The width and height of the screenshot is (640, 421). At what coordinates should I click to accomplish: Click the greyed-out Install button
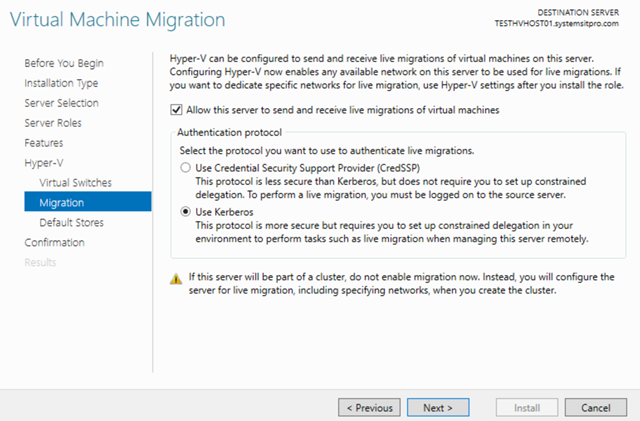click(x=527, y=408)
